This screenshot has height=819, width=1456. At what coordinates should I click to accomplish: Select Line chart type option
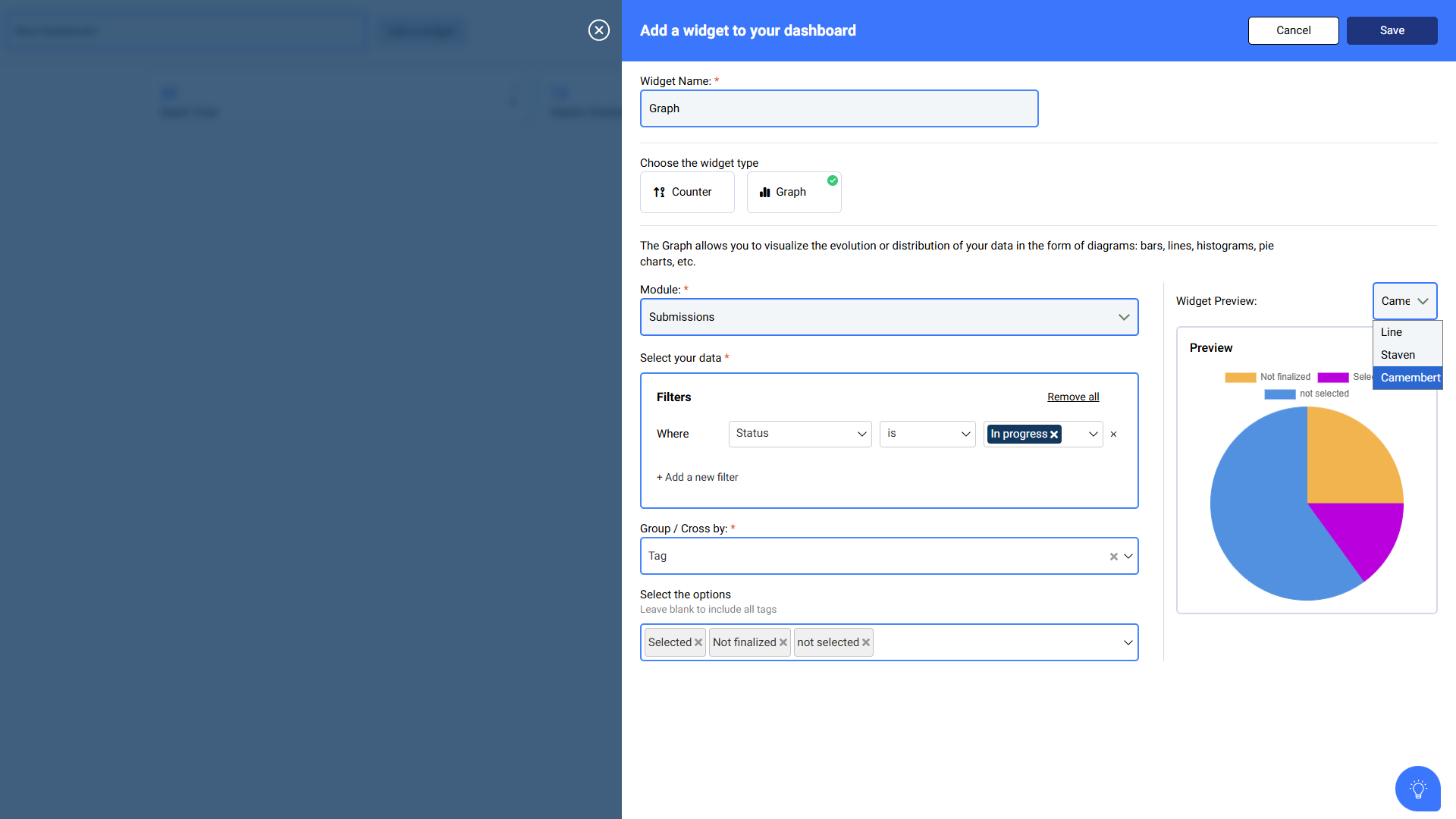1392,332
